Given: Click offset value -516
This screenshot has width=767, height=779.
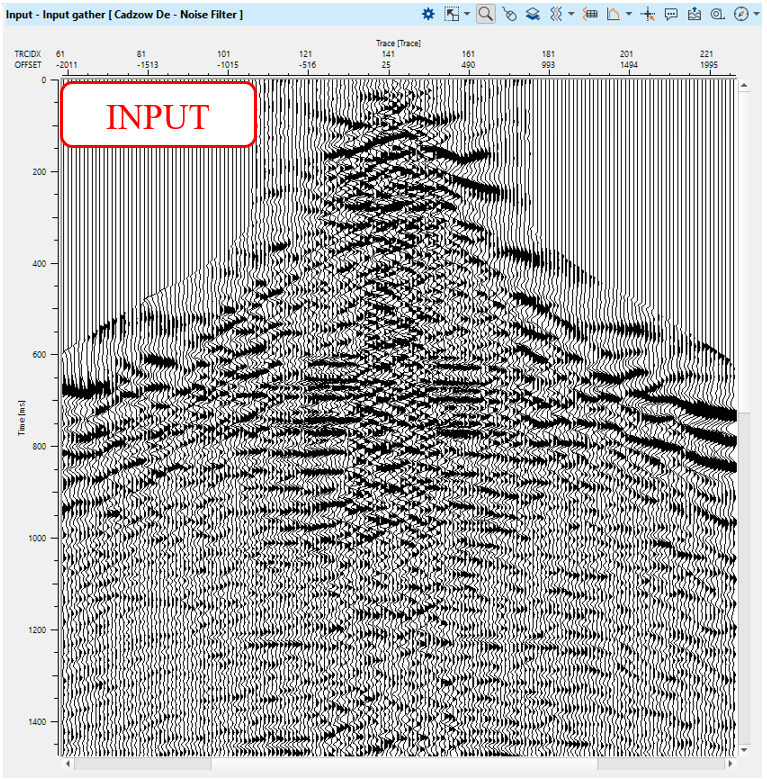Looking at the screenshot, I should 307,65.
